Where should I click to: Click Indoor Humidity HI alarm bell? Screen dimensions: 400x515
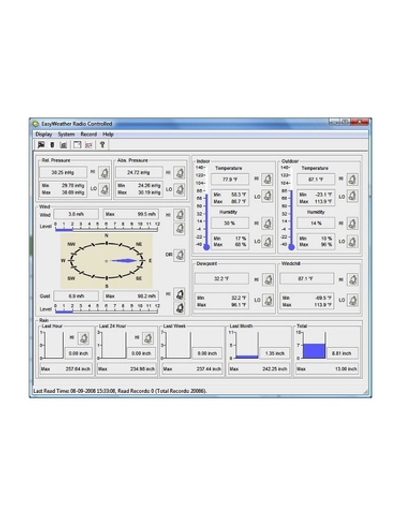coord(267,223)
